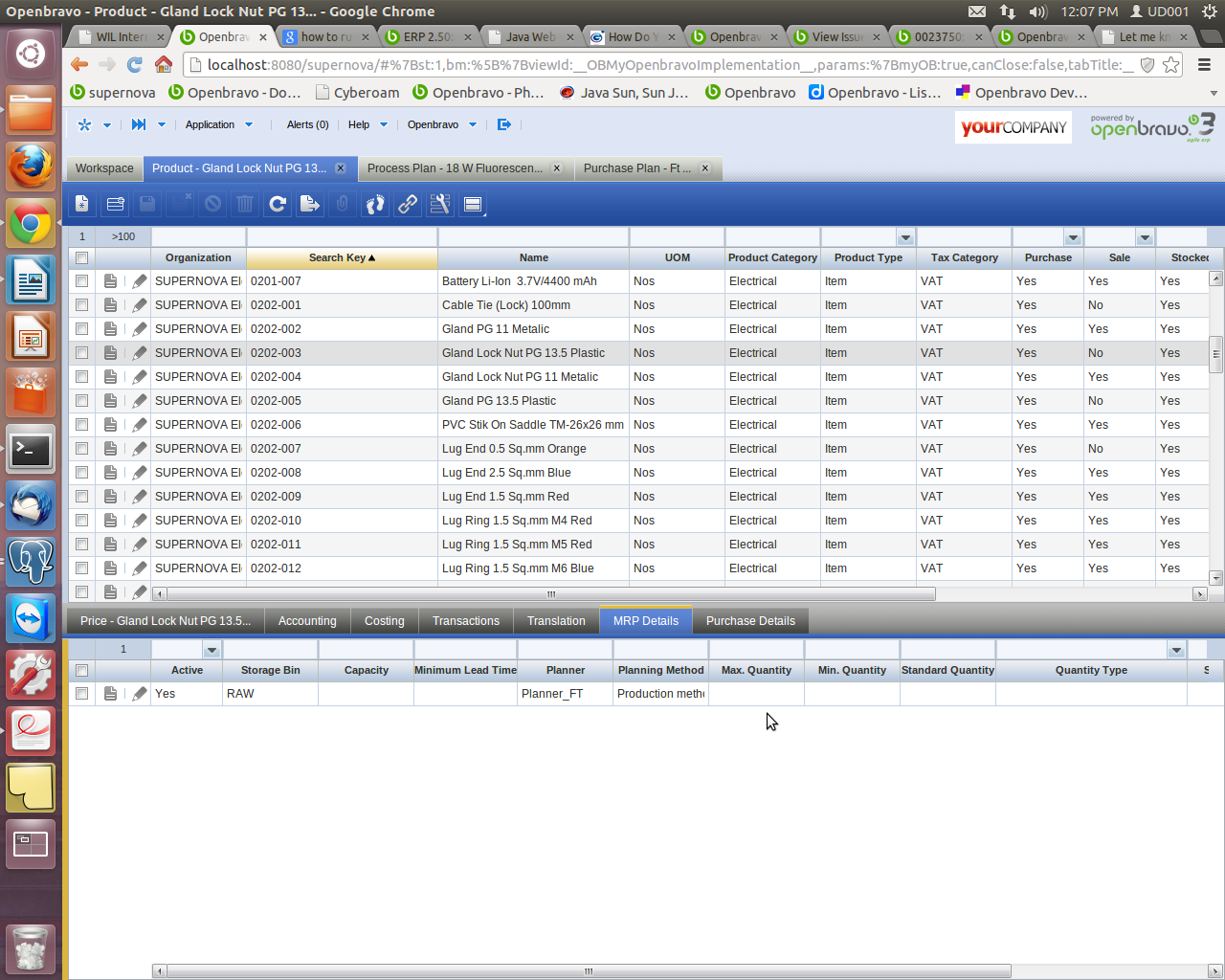Click the logout icon in top bar
The height and width of the screenshot is (980, 1225).
click(504, 124)
